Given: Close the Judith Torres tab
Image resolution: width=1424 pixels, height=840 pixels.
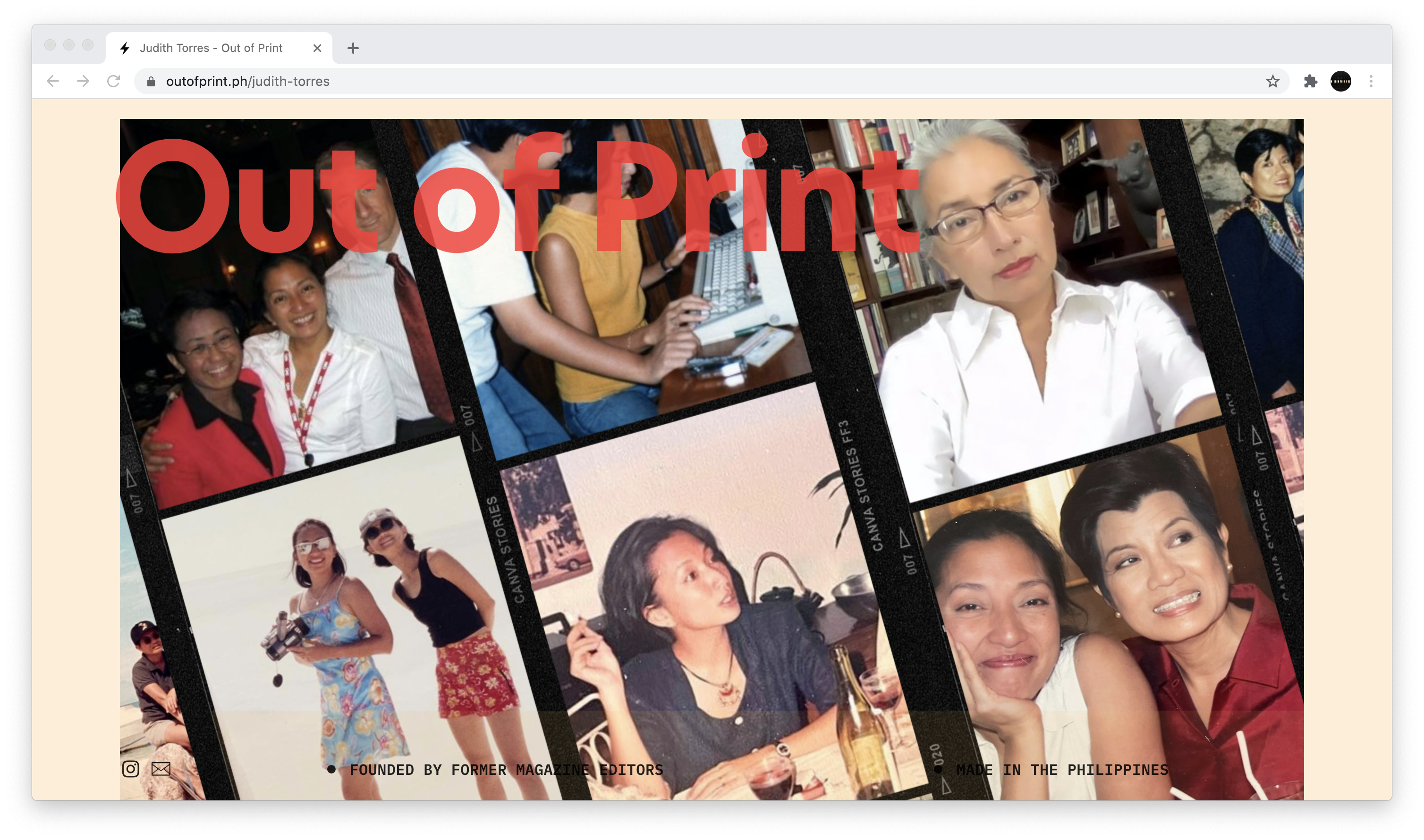Looking at the screenshot, I should pos(317,49).
